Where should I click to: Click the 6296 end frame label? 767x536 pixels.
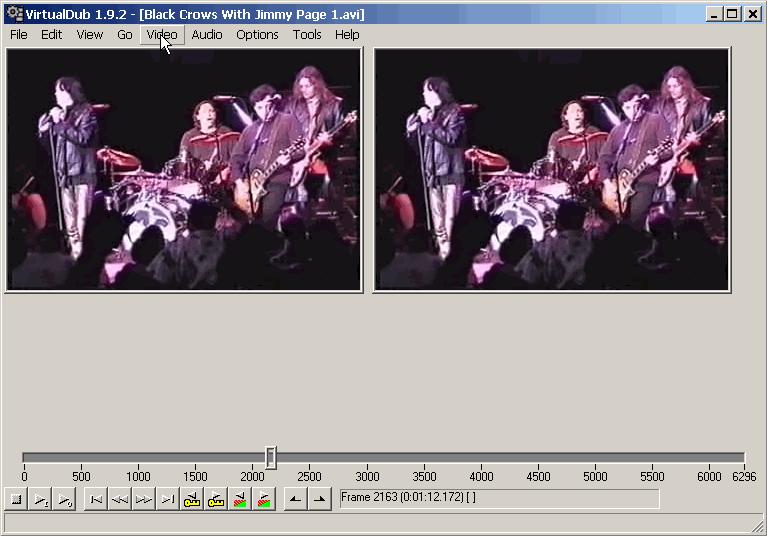[x=744, y=476]
